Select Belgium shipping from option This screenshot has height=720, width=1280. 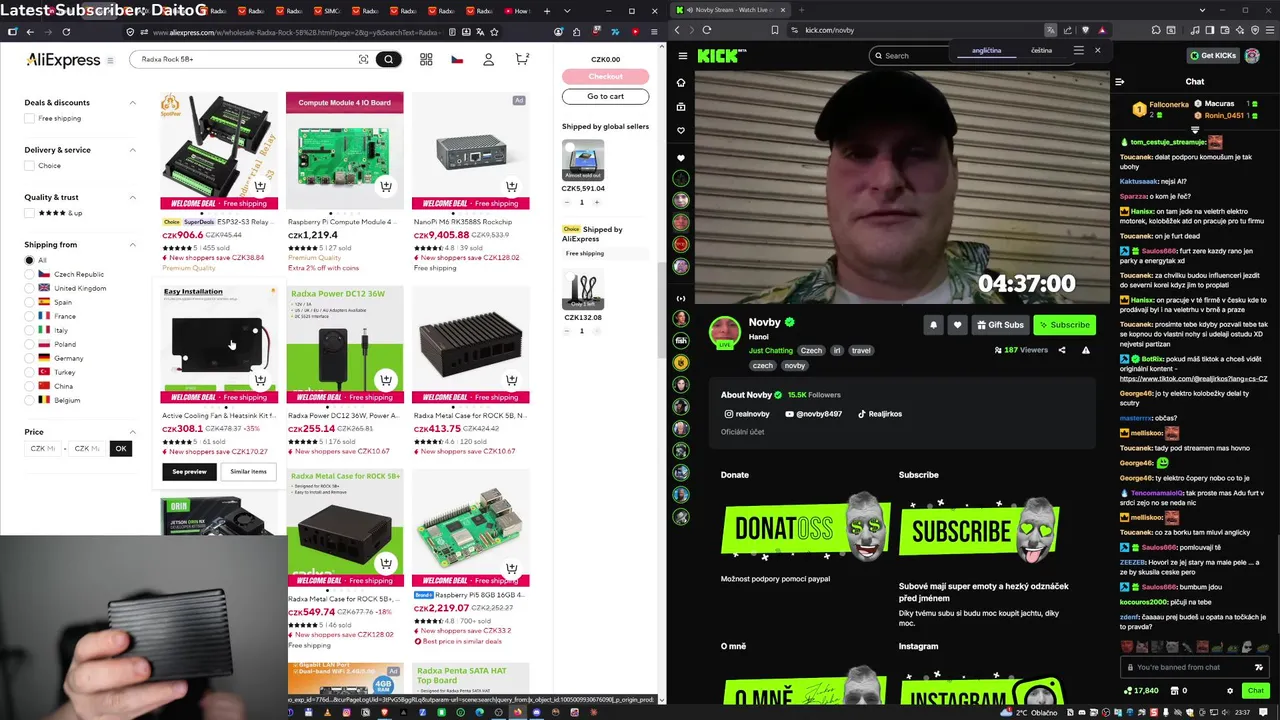point(30,400)
